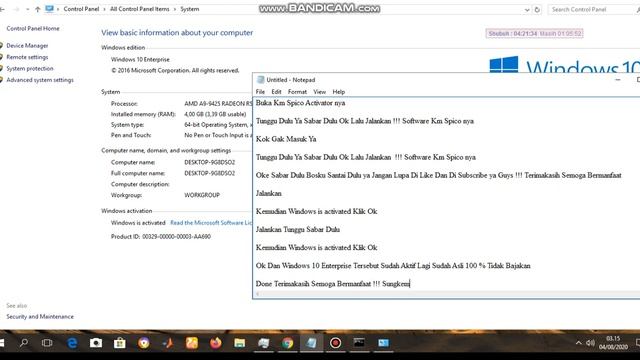
Task: Click 'View basic information about your computer' heading
Action: tap(177, 33)
